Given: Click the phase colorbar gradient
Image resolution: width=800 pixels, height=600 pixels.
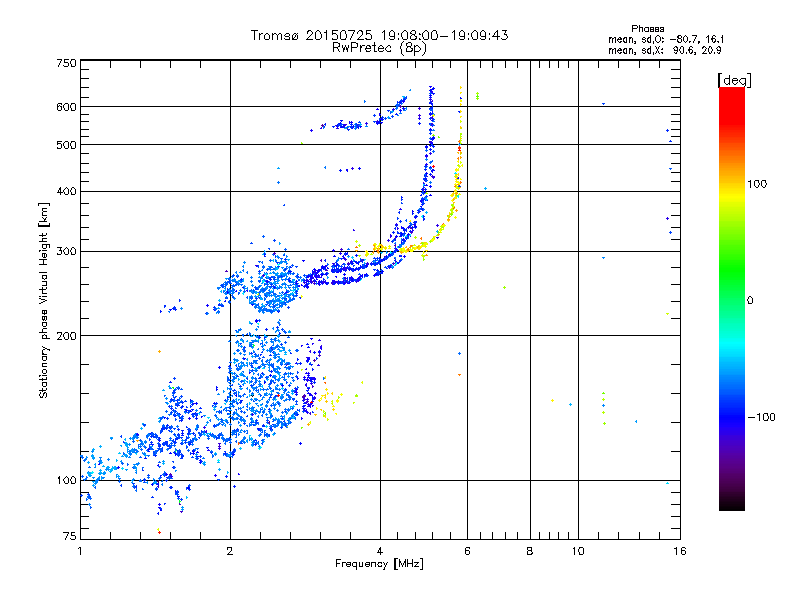Looking at the screenshot, I should click(732, 299).
